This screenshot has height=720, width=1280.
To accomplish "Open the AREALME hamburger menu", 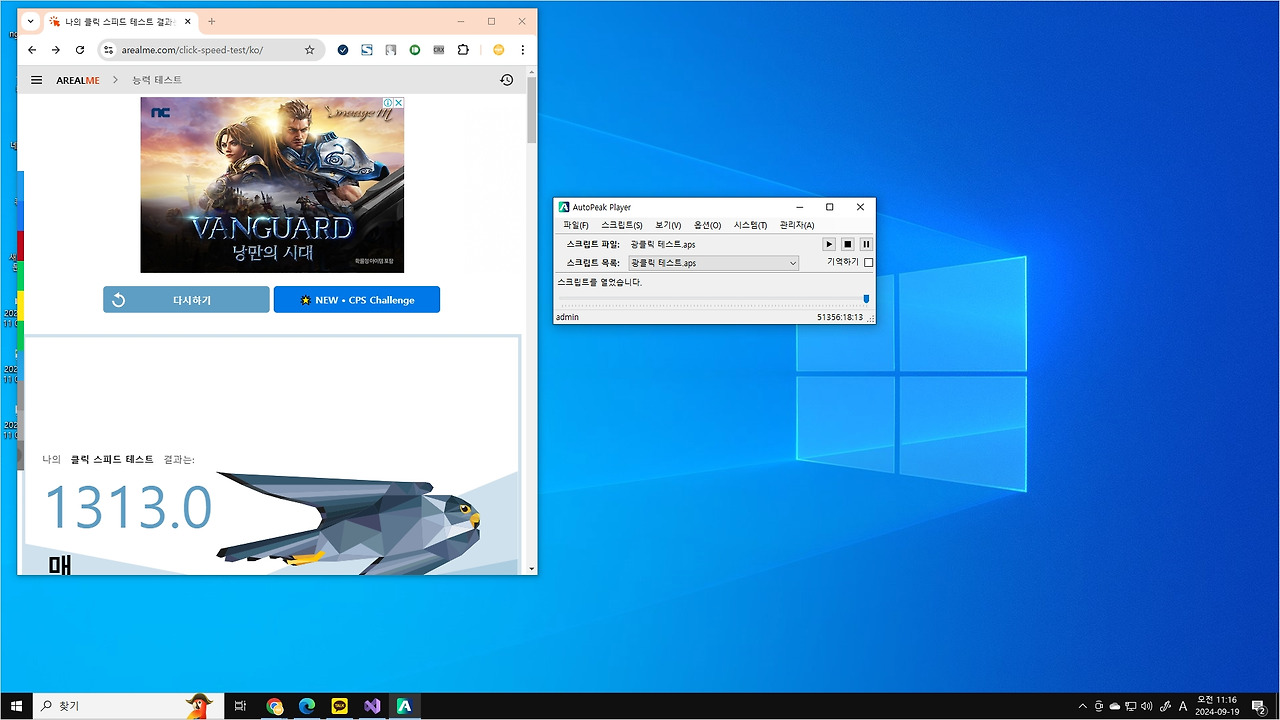I will tap(37, 80).
